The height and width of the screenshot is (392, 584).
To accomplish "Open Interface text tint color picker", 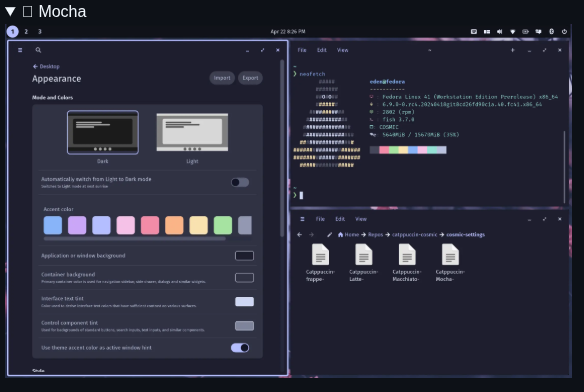I will click(244, 301).
